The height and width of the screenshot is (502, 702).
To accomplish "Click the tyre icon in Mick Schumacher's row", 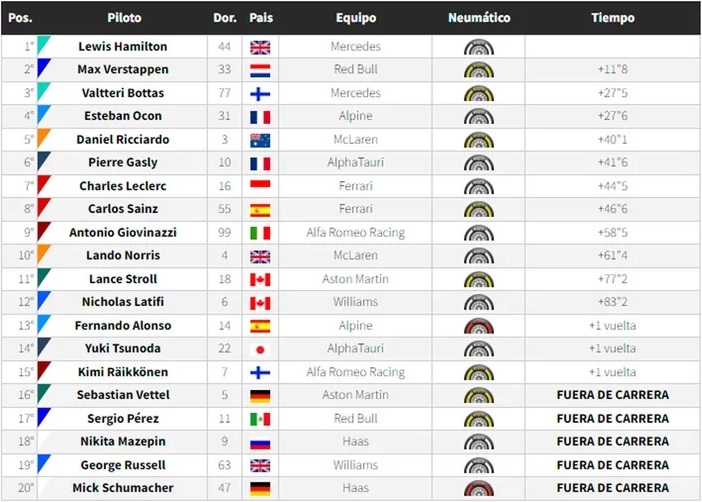I will [x=479, y=489].
